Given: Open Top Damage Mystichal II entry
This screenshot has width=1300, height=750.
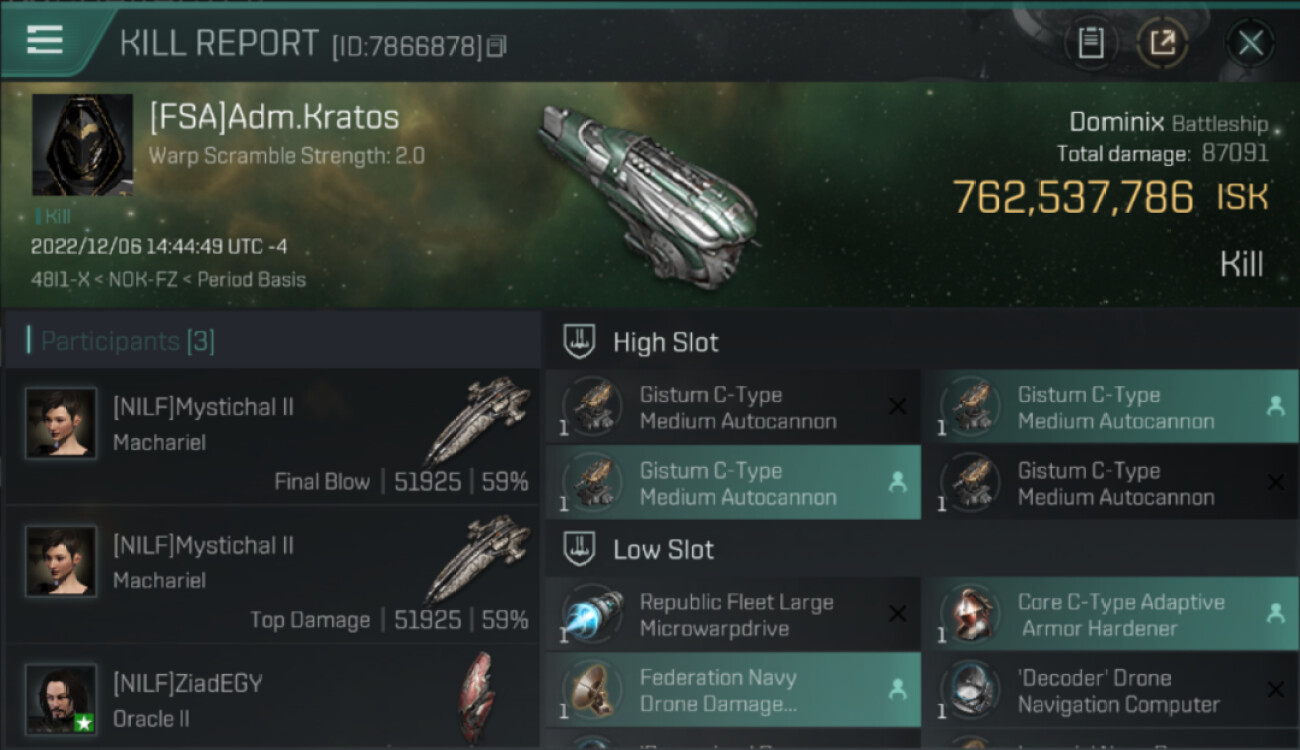Looking at the screenshot, I should coord(272,578).
